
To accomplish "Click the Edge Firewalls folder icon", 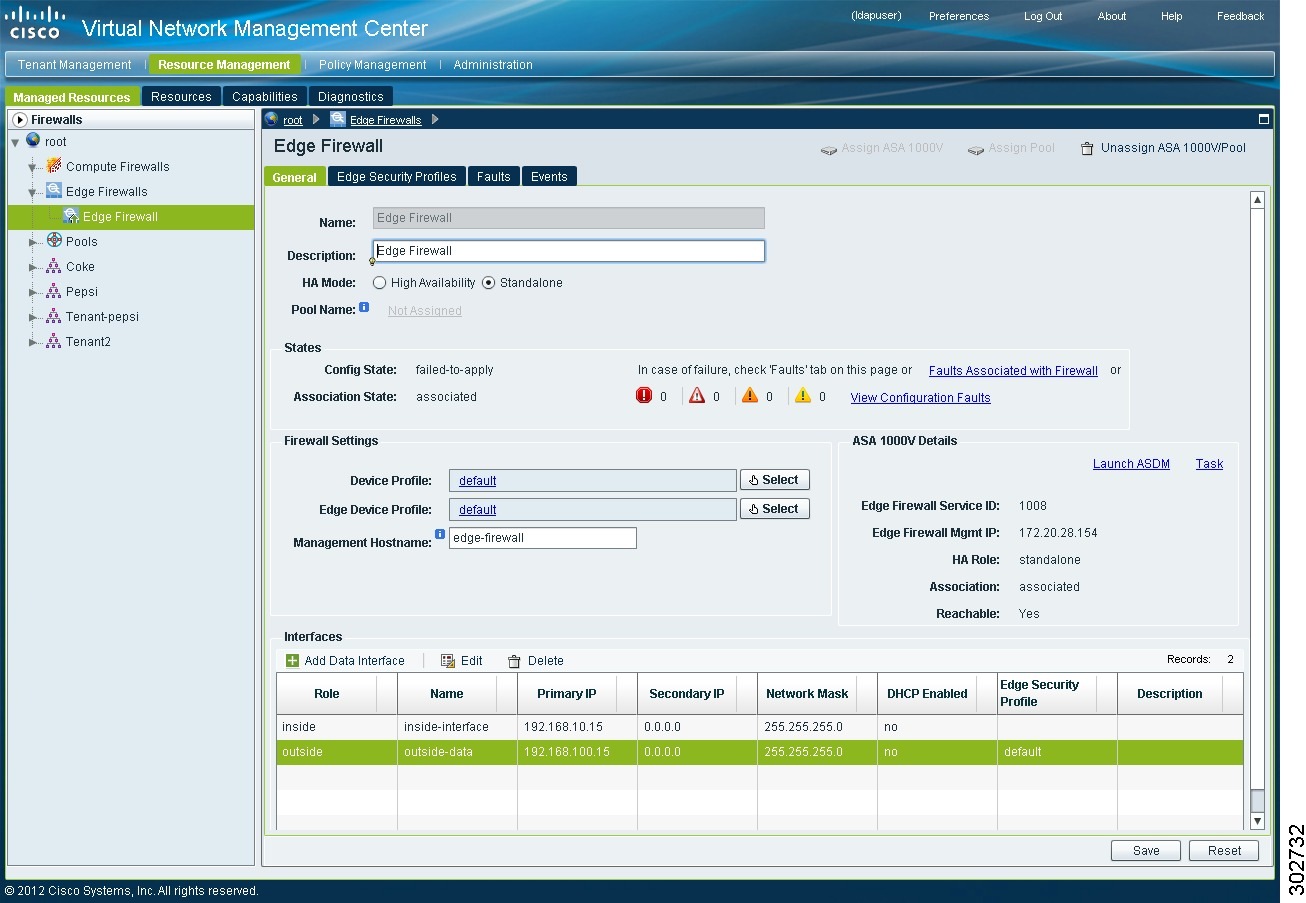I will [x=54, y=191].
